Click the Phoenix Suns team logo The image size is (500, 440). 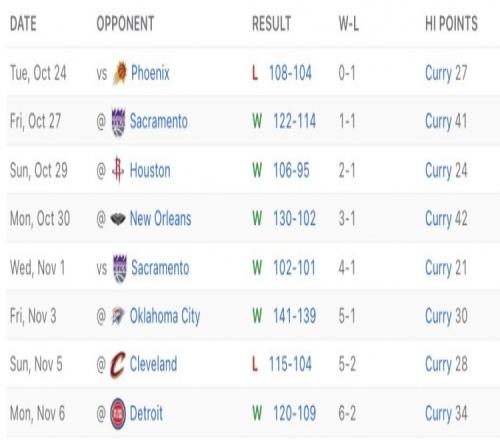pyautogui.click(x=120, y=72)
